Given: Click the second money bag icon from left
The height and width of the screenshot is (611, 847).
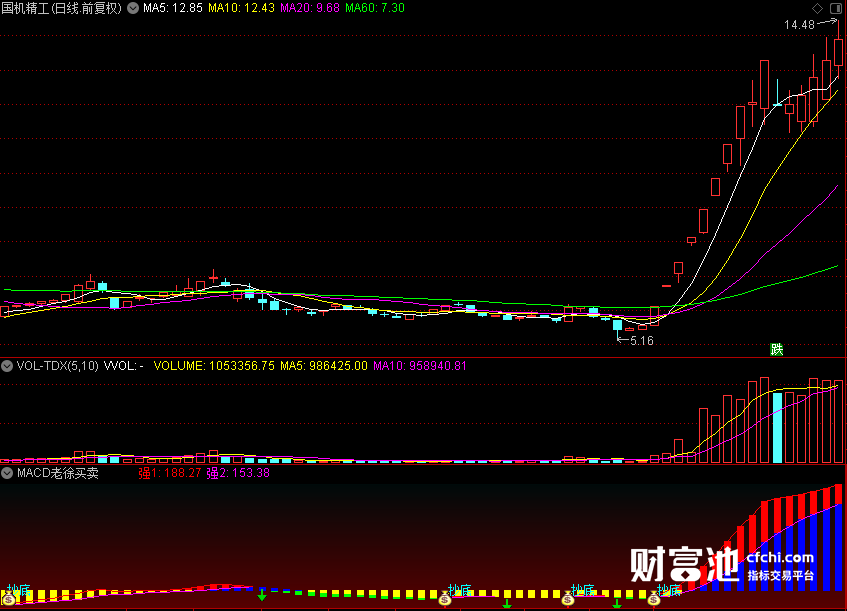Looking at the screenshot, I should 445,599.
